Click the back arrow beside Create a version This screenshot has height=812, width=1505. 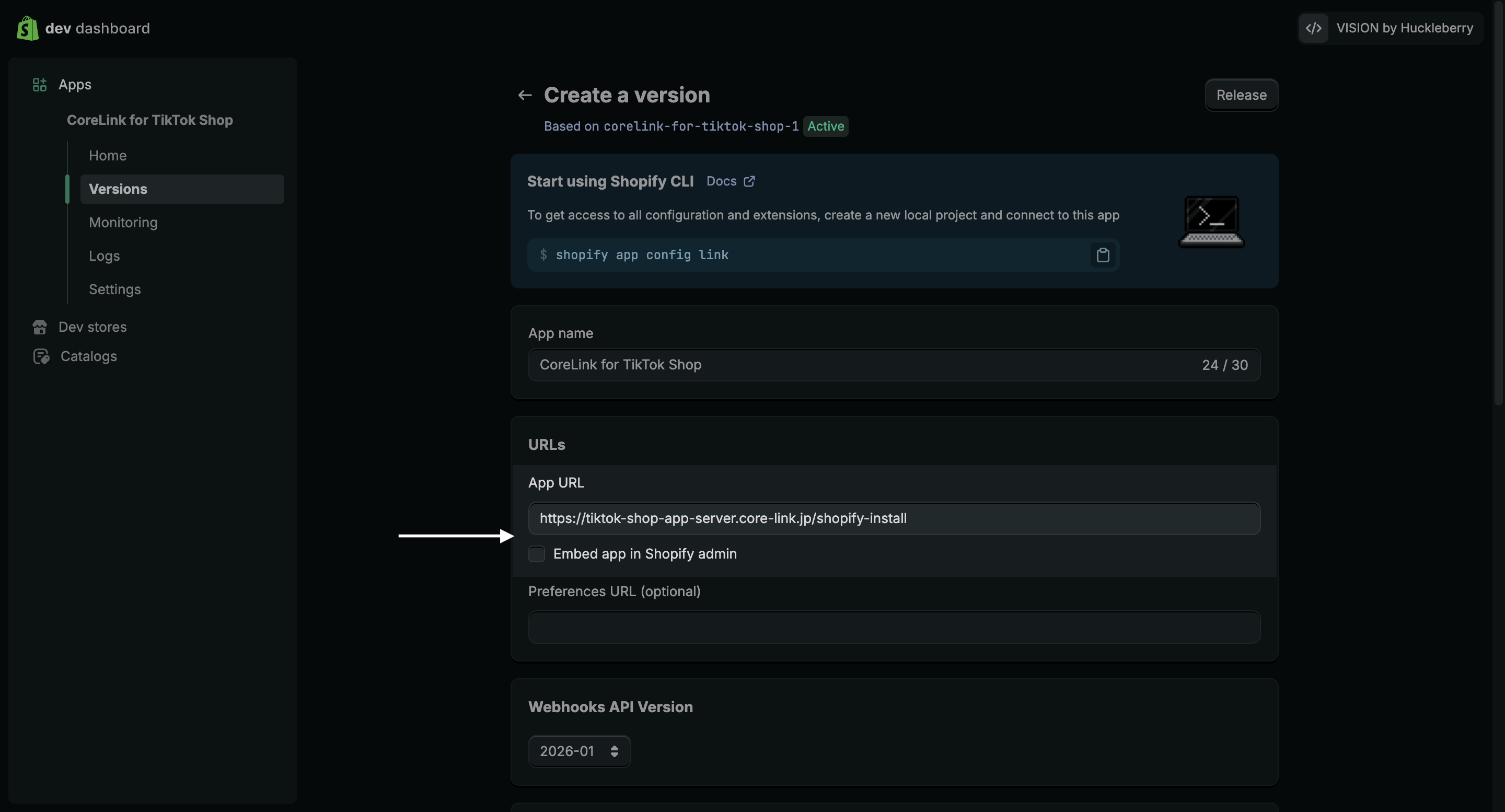point(525,95)
